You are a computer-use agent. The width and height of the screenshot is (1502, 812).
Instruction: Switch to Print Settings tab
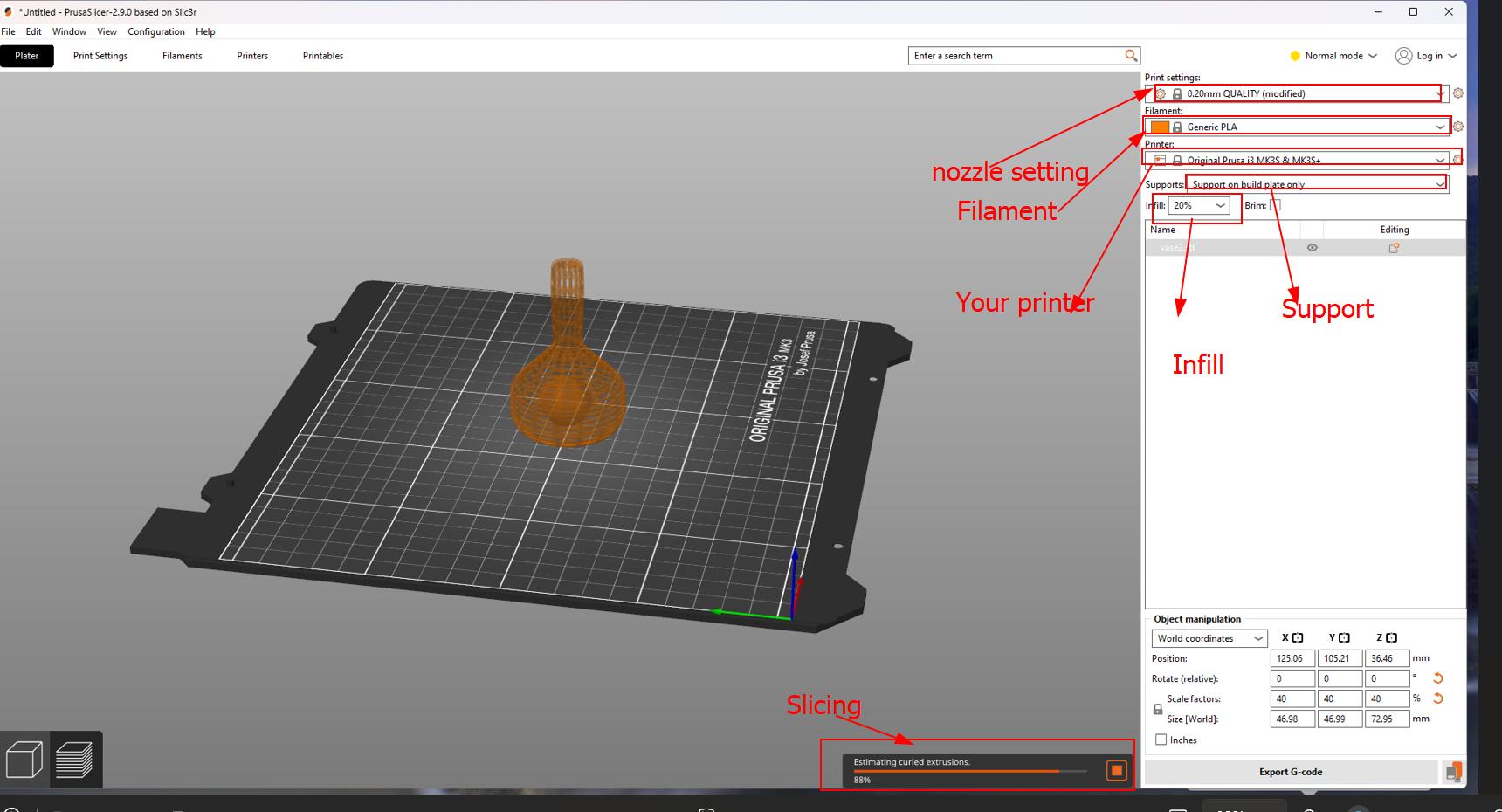pos(100,56)
